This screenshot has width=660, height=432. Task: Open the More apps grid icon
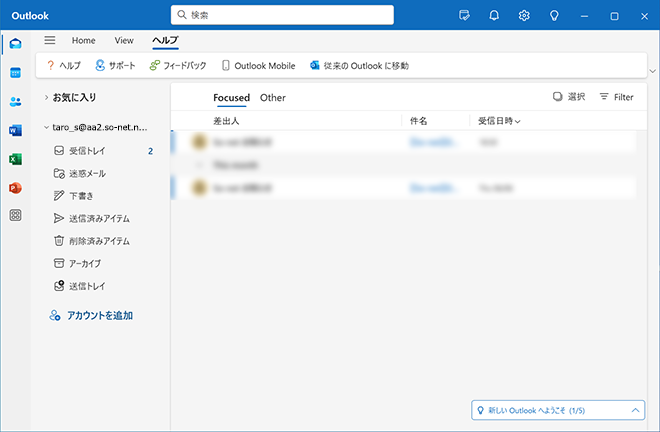(x=15, y=215)
